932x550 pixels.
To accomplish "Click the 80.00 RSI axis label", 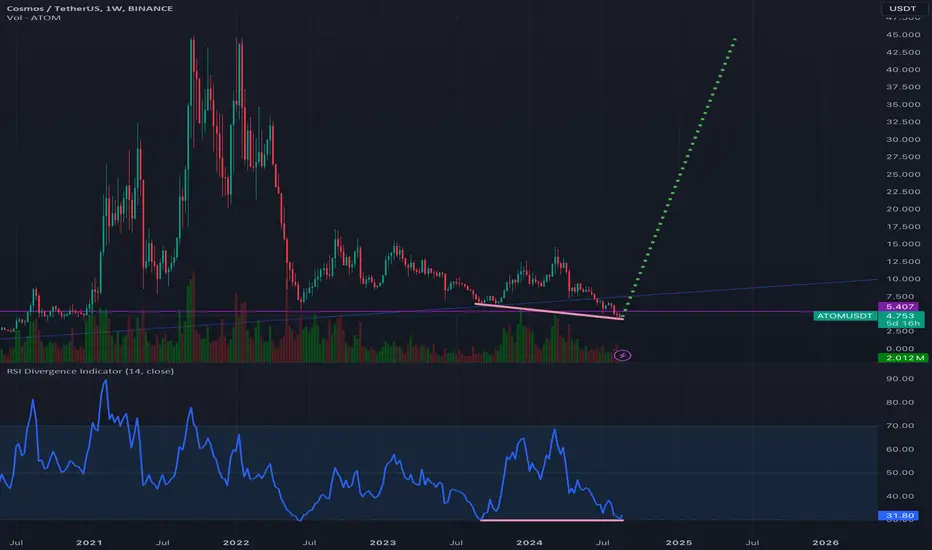I will [x=900, y=403].
